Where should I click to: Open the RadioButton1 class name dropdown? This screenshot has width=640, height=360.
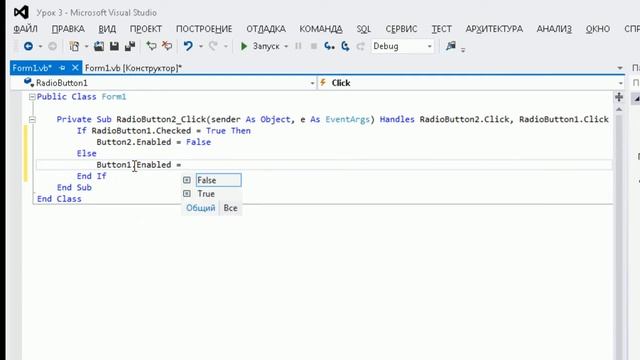312,83
